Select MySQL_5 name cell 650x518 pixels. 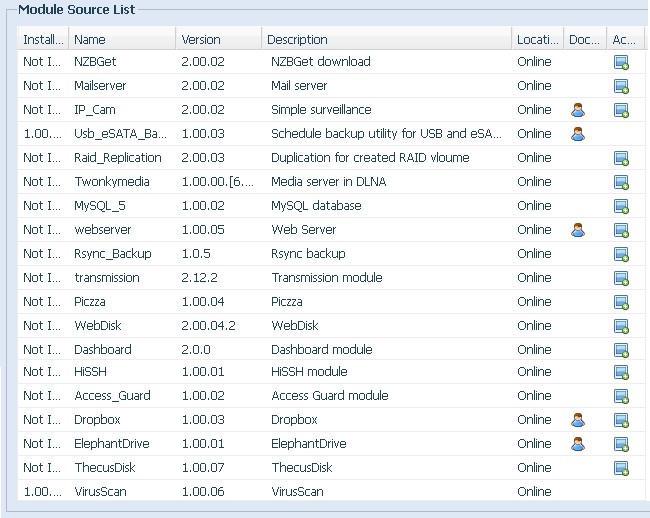[x=99, y=206]
